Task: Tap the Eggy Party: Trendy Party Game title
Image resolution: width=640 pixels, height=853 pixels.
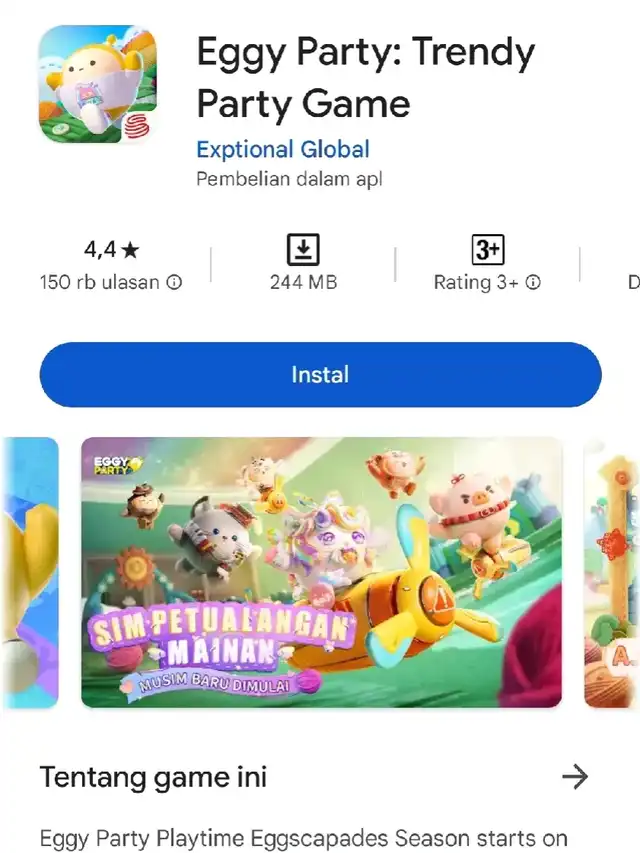Action: tap(366, 77)
